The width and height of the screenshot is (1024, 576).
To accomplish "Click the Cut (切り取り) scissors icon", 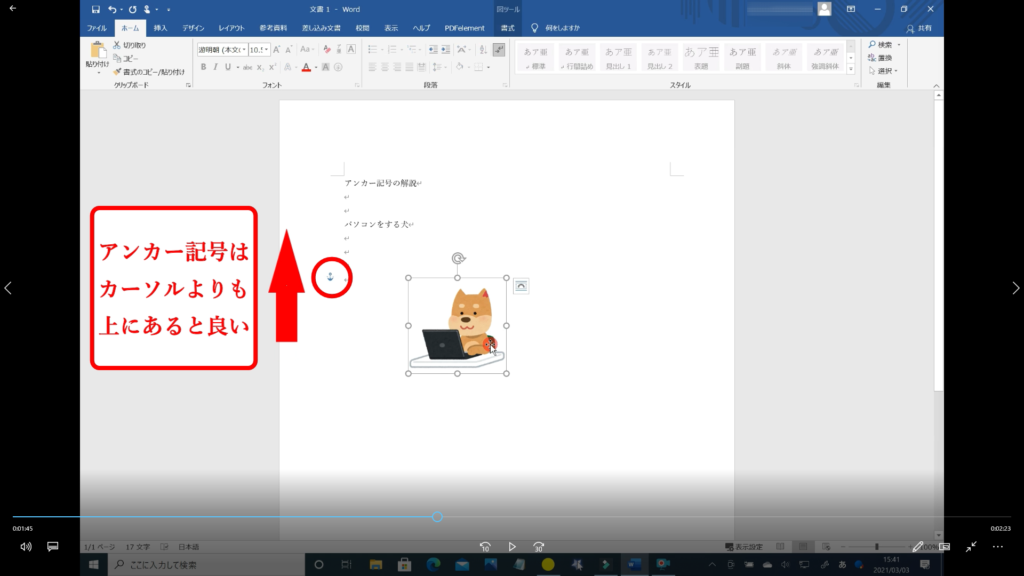I will pos(117,45).
